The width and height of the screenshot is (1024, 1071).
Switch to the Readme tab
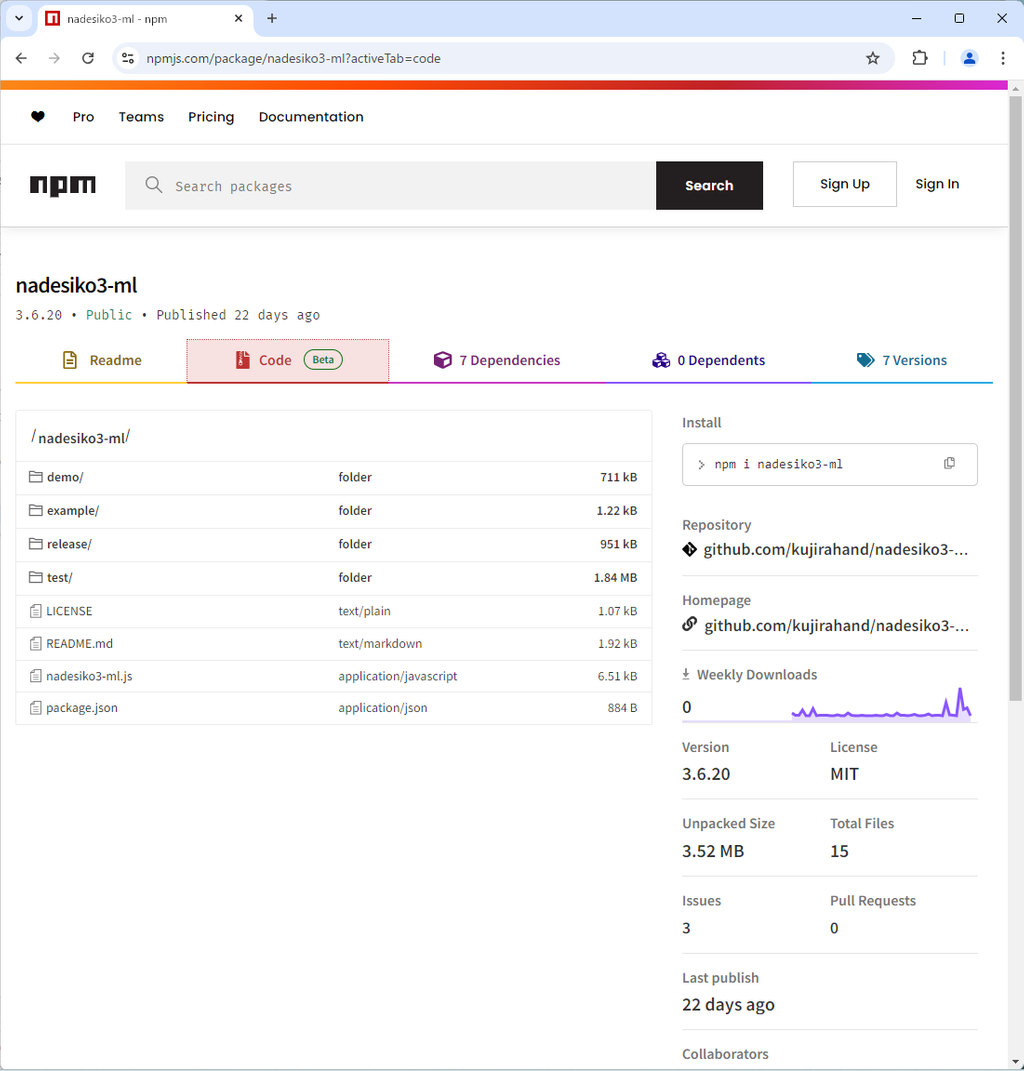(x=102, y=360)
